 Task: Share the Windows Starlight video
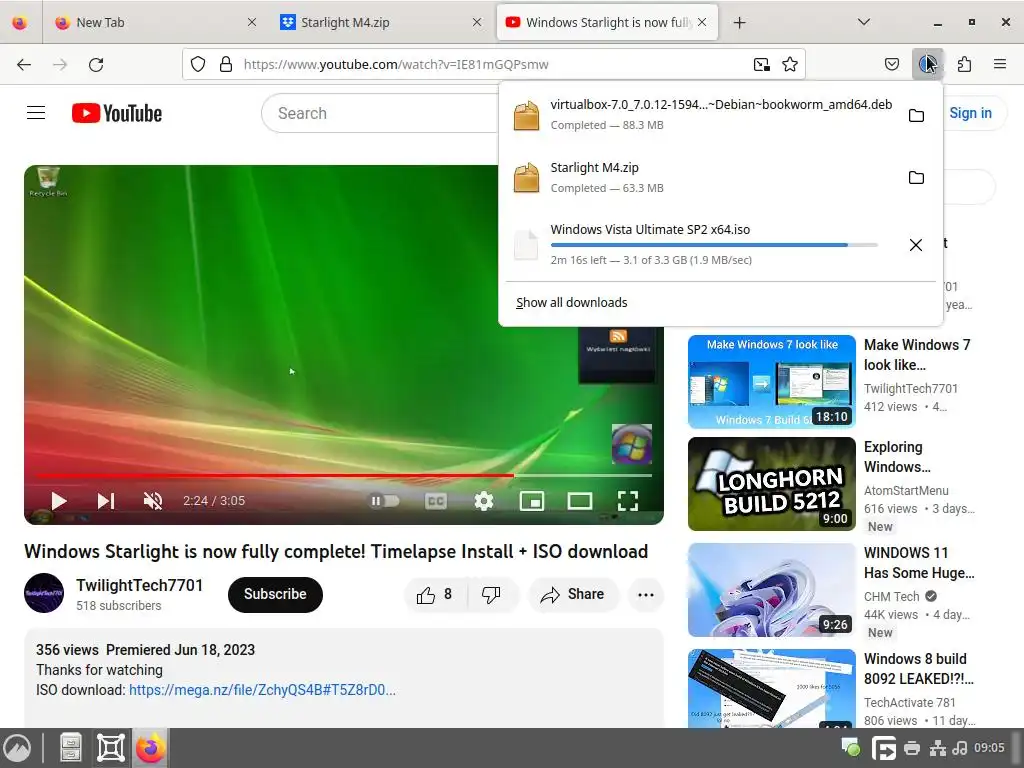tap(573, 594)
